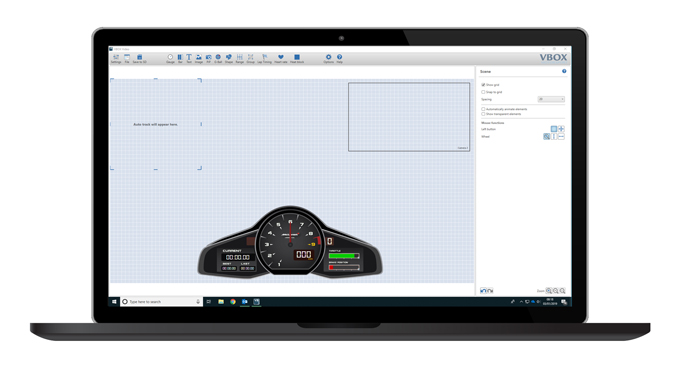The image size is (680, 368).
Task: Add a Heart rate element
Action: point(281,59)
